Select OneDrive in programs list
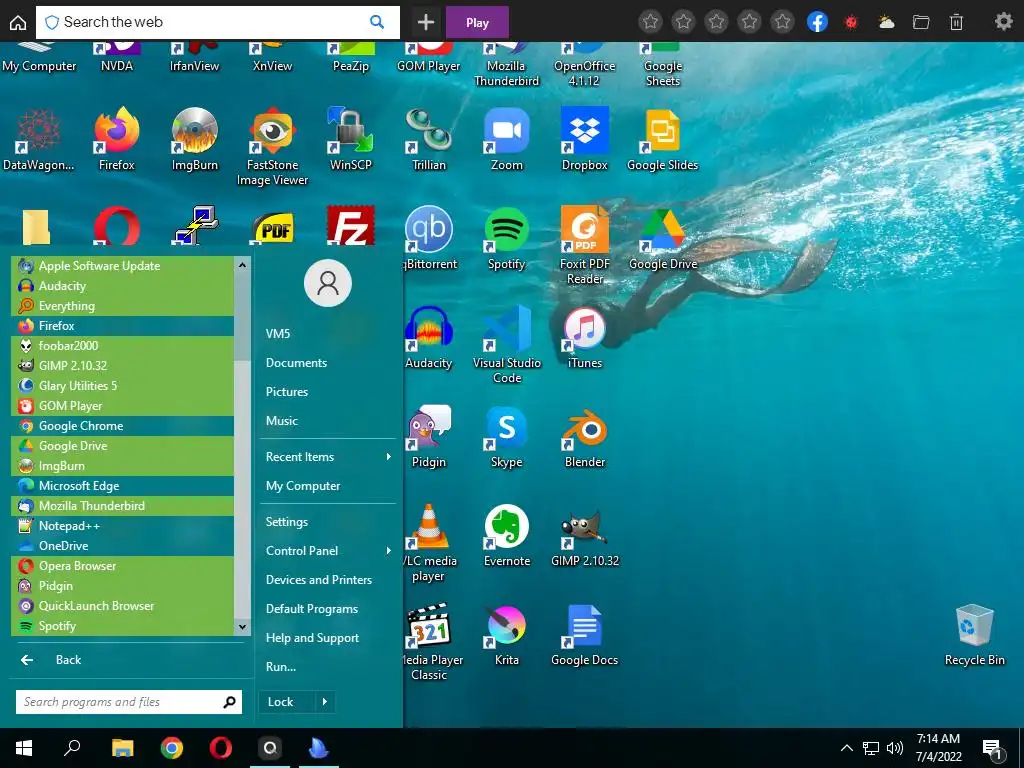Screen dimensions: 1024x768 [123, 546]
